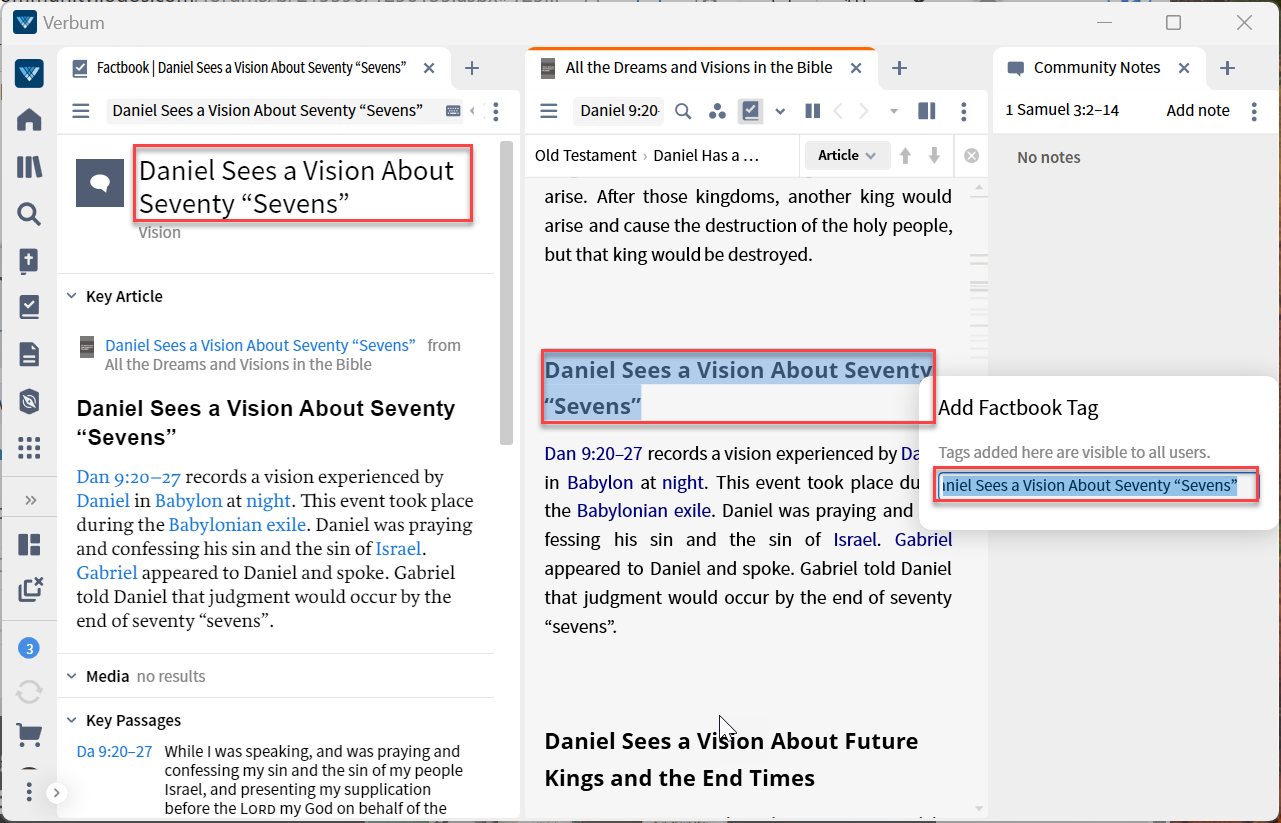Add new tab beside Dreams and Visions tab
Viewport: 1281px width, 823px height.
pyautogui.click(x=899, y=68)
